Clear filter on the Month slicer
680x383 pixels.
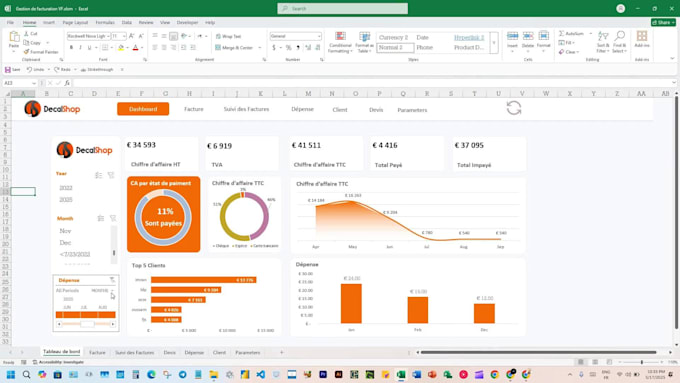pos(113,218)
